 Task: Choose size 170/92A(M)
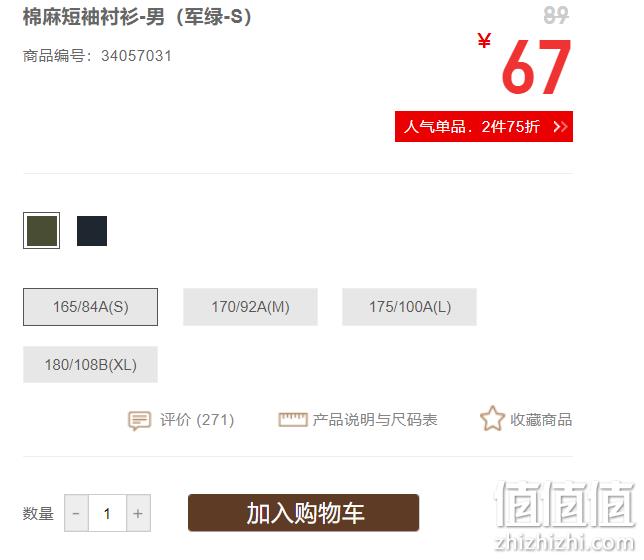[x=250, y=307]
